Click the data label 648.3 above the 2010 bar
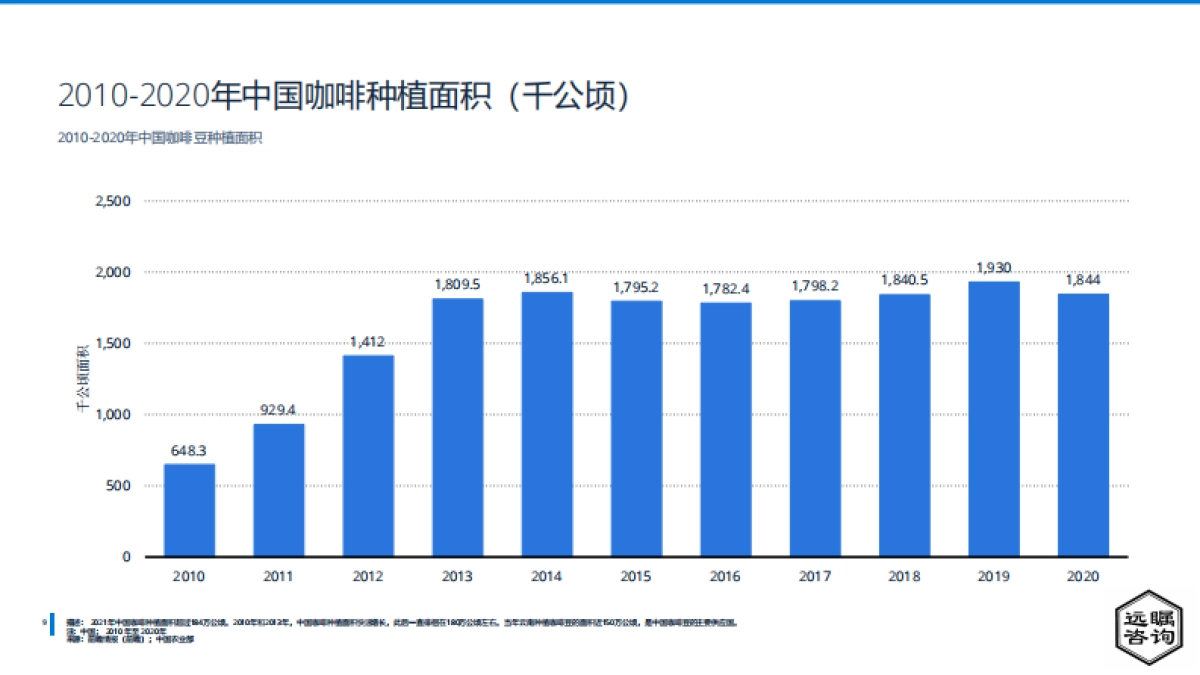The height and width of the screenshot is (675, 1200). [x=188, y=450]
